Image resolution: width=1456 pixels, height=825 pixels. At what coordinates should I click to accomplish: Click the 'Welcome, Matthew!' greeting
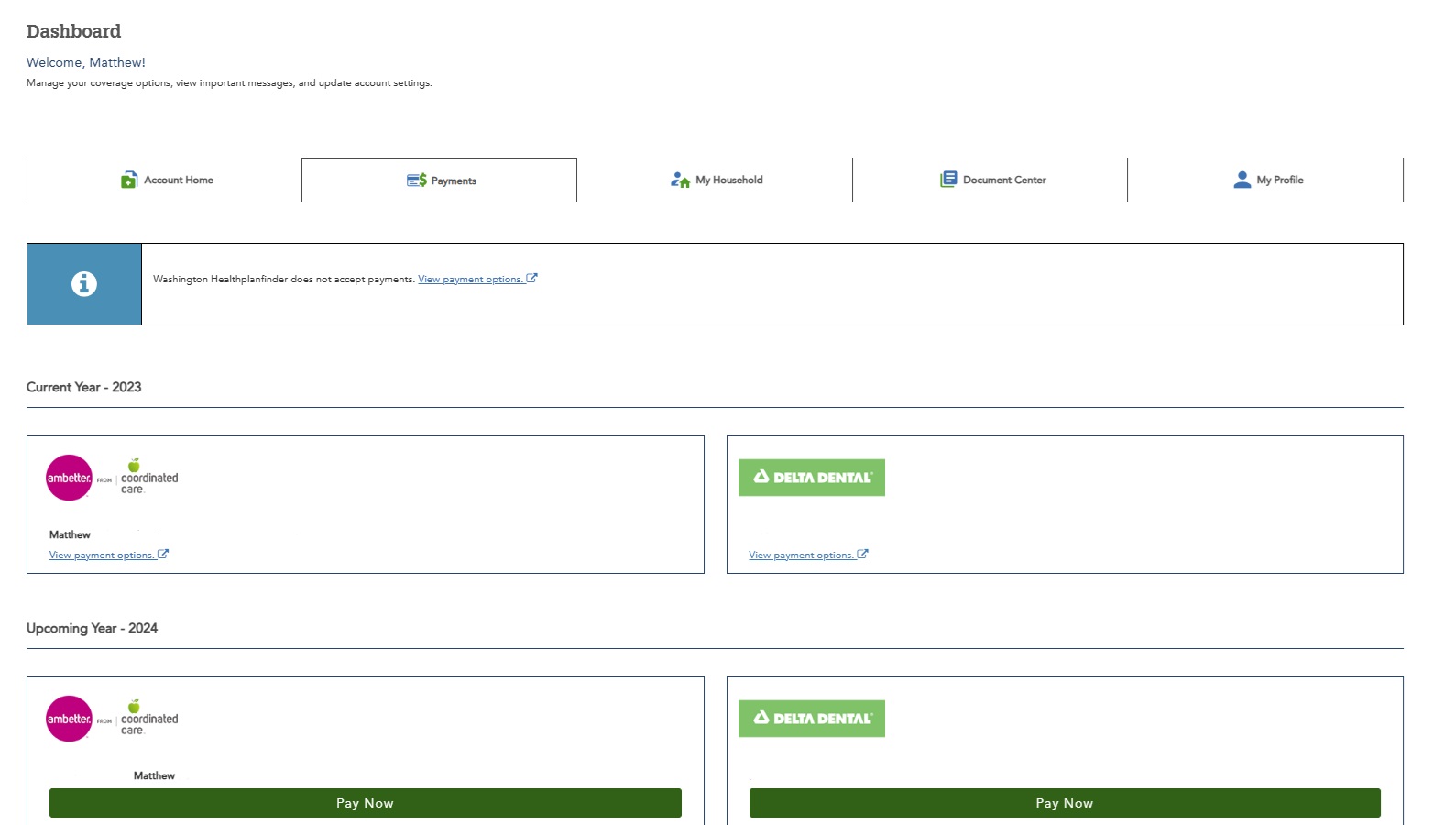86,62
